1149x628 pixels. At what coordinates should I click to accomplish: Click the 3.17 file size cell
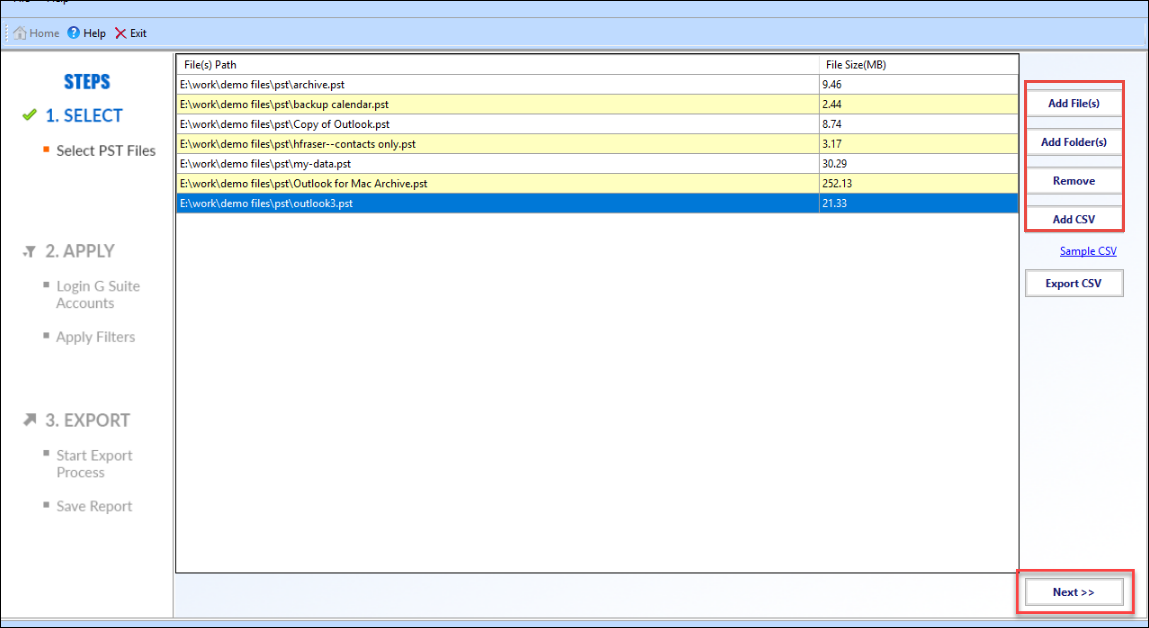pyautogui.click(x=918, y=144)
